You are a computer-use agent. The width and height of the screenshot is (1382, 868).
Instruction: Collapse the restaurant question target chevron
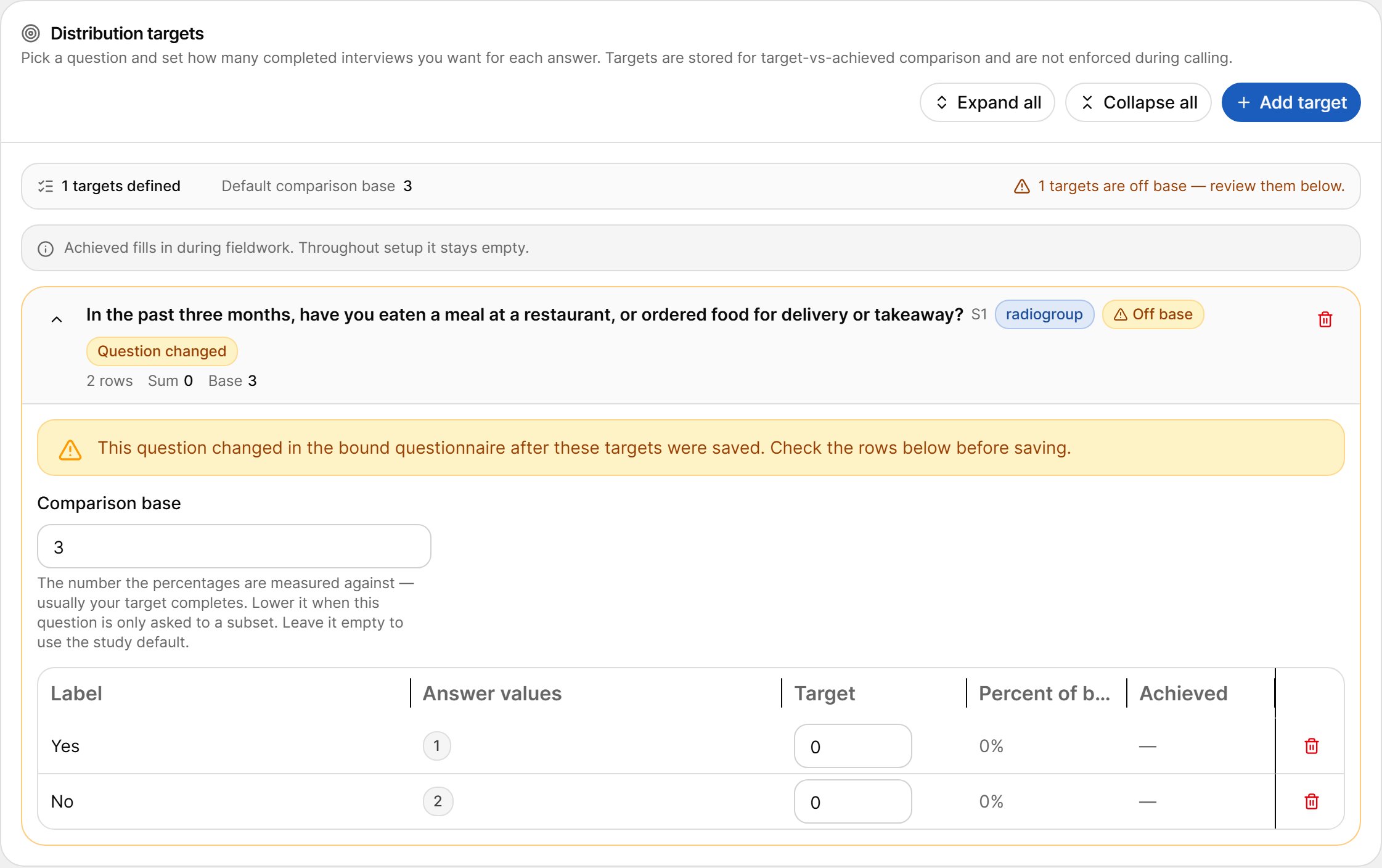pyautogui.click(x=57, y=319)
